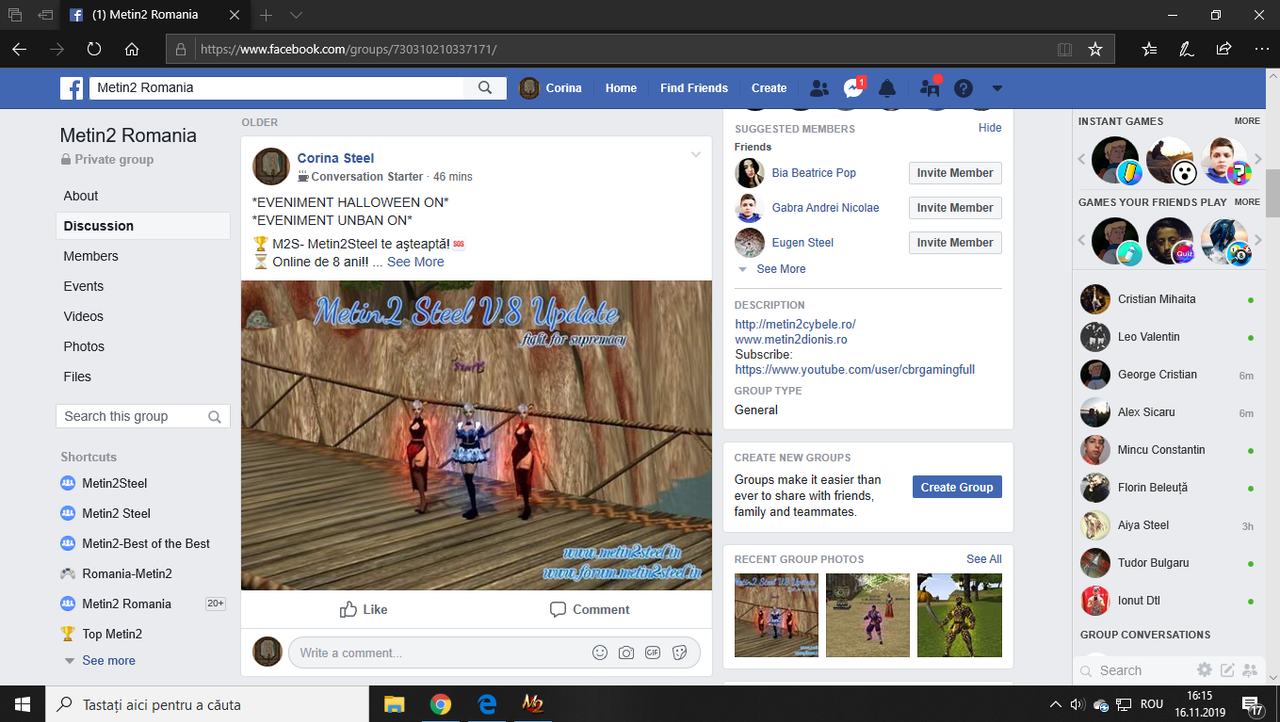The height and width of the screenshot is (722, 1280).
Task: Open the Metin2 app on taskbar
Action: (532, 705)
